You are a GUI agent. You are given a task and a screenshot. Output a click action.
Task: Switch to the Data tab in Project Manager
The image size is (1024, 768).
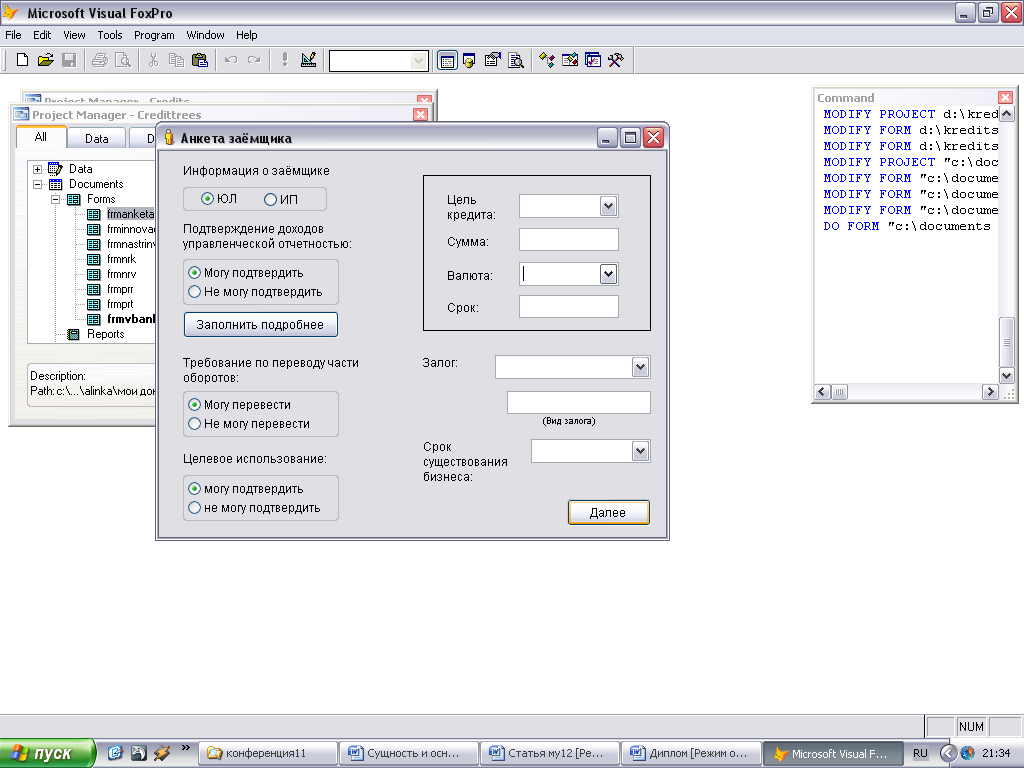click(97, 138)
